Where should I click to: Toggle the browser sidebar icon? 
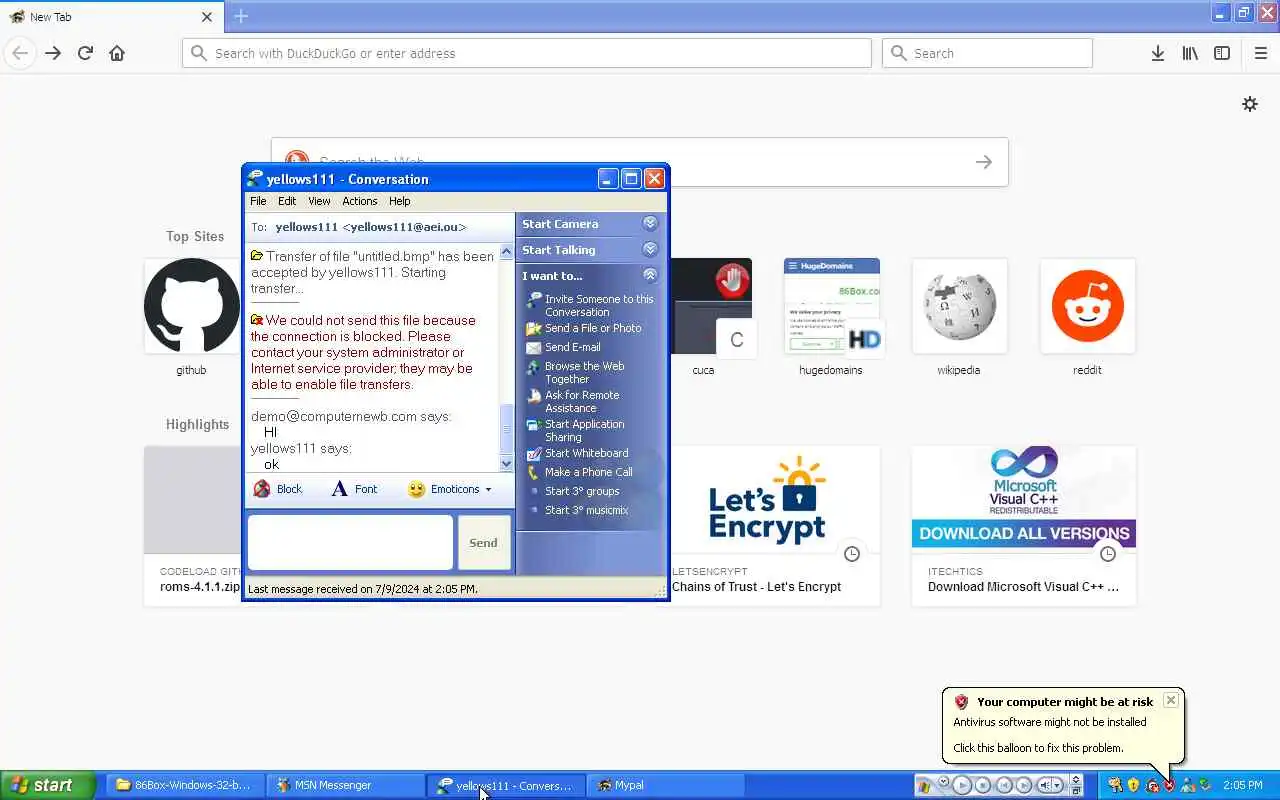tap(1222, 53)
